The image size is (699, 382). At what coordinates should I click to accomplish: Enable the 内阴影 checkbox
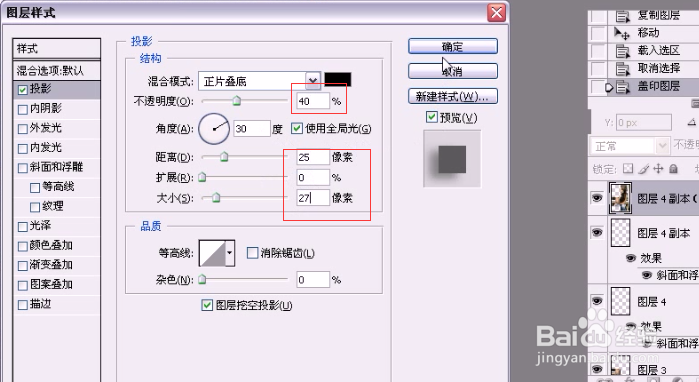point(23,109)
